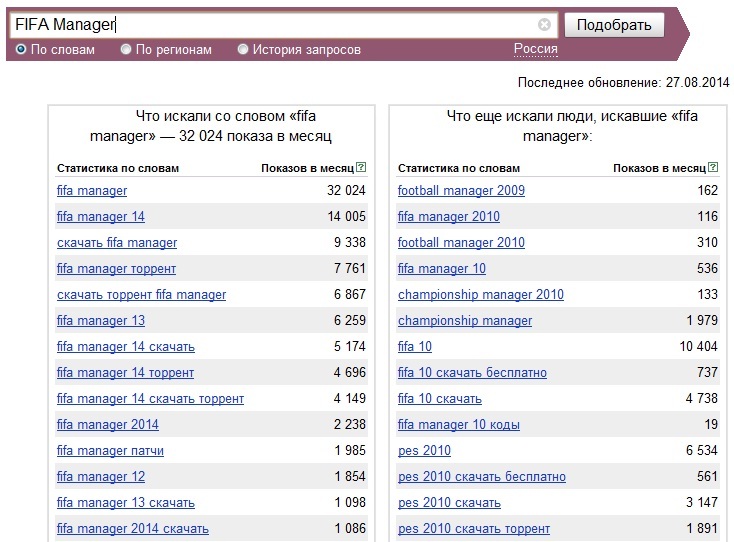Viewport: 734px width, 542px height.
Task: Click left table 'Статистика по словам' header
Action: (x=118, y=168)
